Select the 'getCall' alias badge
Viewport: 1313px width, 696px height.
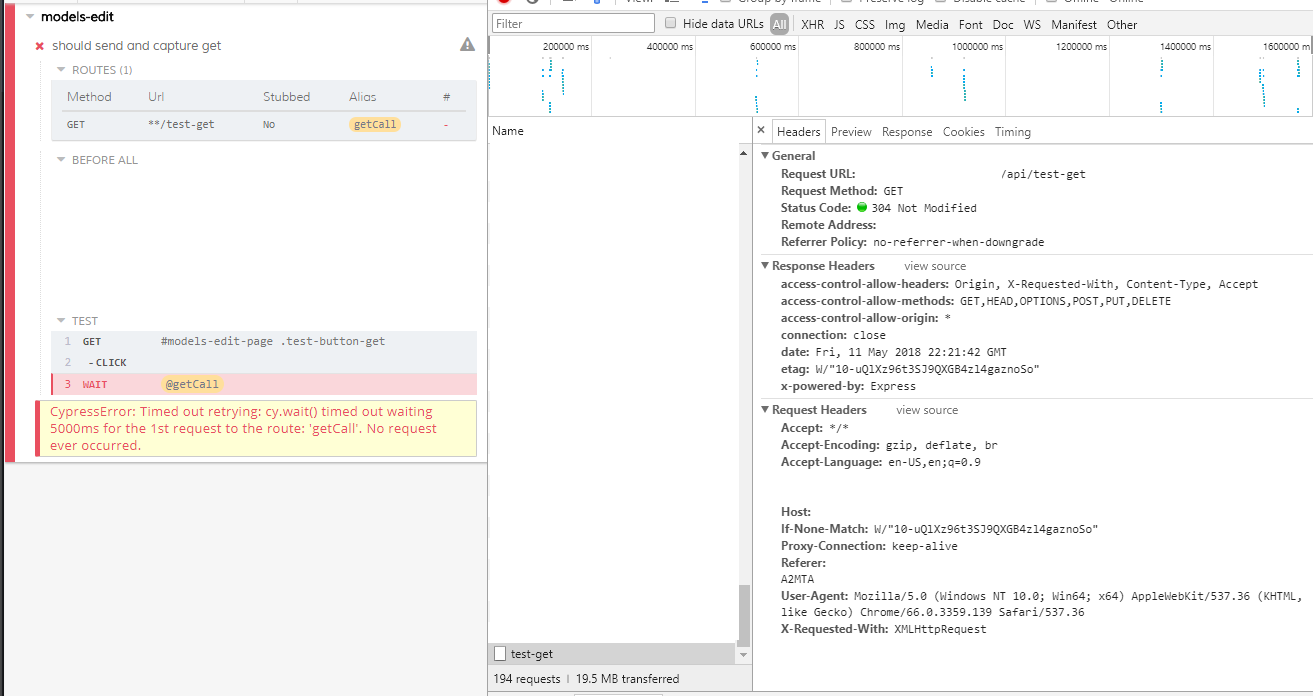click(374, 124)
